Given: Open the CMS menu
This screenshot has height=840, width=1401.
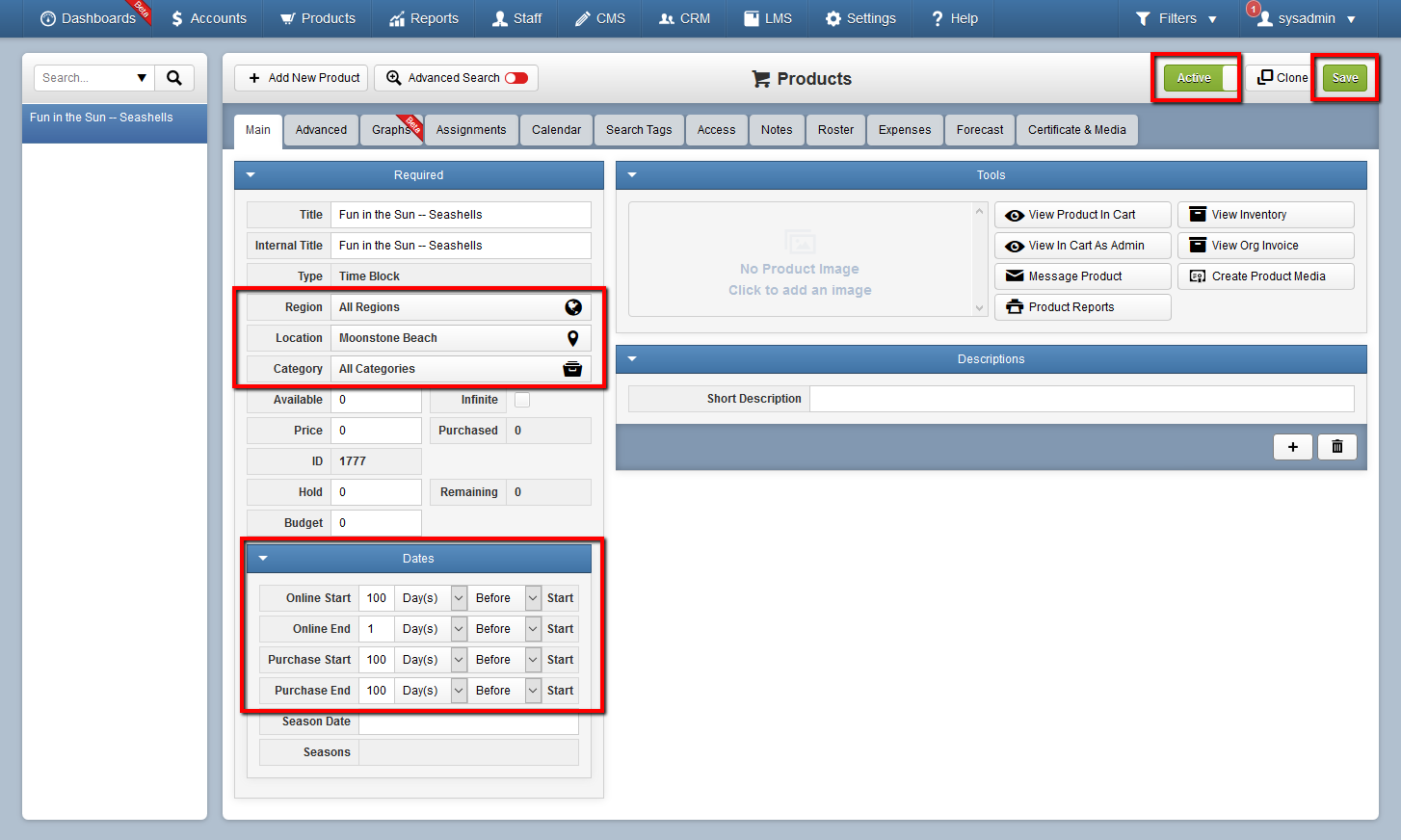Looking at the screenshot, I should point(600,18).
